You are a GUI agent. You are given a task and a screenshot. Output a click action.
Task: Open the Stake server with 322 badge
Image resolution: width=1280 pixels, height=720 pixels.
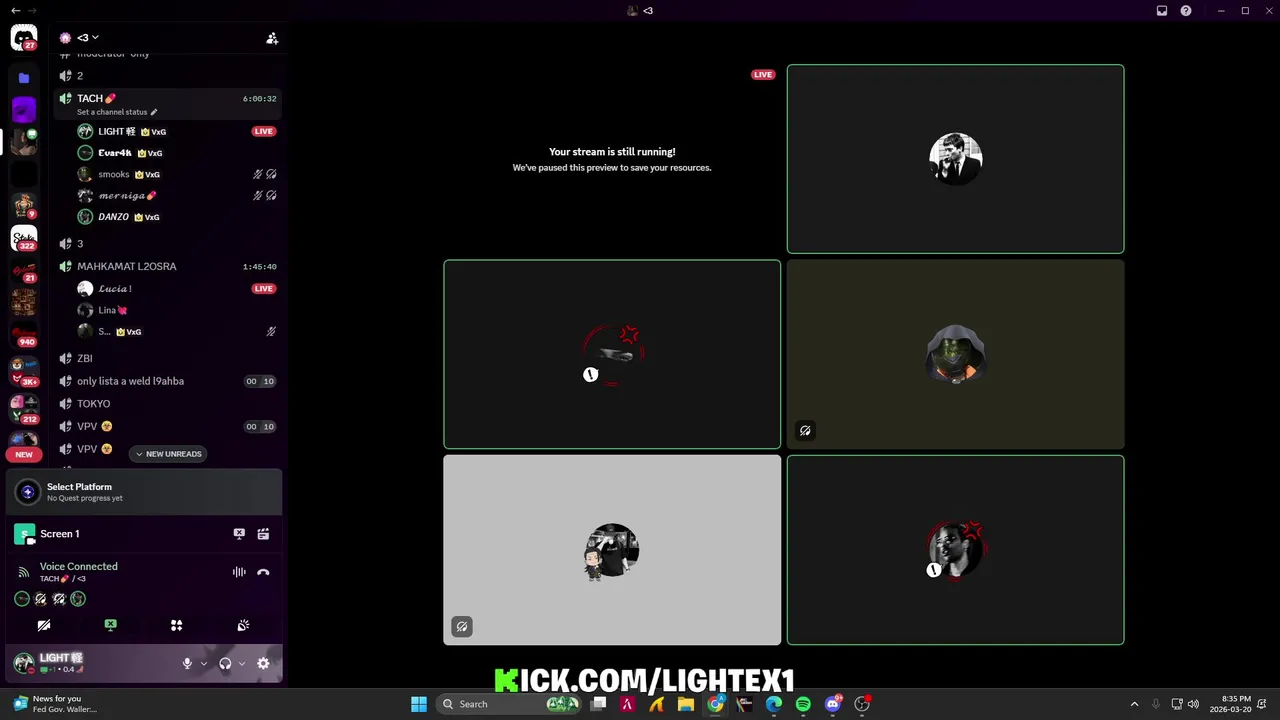pyautogui.click(x=24, y=238)
